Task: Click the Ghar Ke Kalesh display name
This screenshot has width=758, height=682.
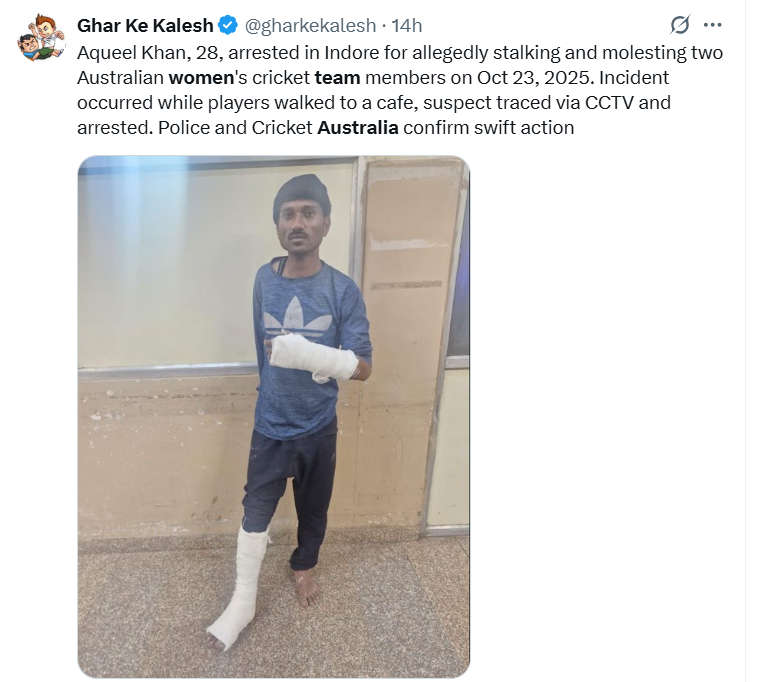Action: [x=145, y=26]
